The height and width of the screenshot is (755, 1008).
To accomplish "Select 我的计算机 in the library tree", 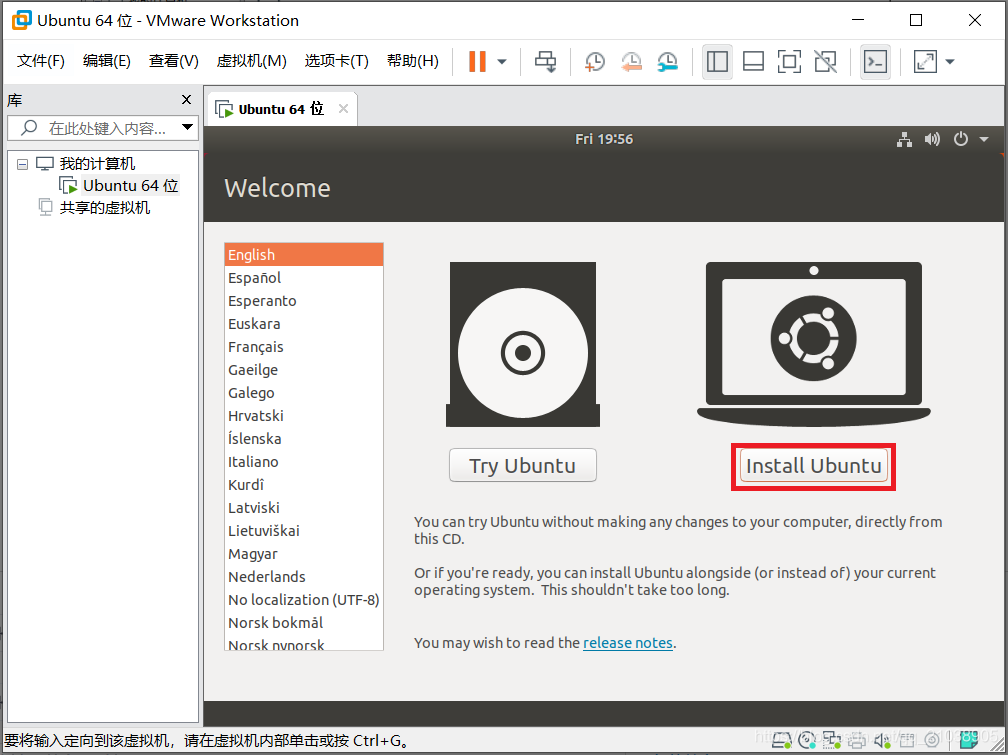I will (x=97, y=163).
